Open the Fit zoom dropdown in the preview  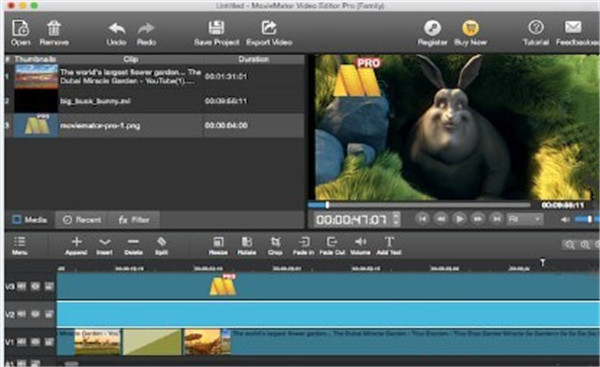click(x=524, y=219)
